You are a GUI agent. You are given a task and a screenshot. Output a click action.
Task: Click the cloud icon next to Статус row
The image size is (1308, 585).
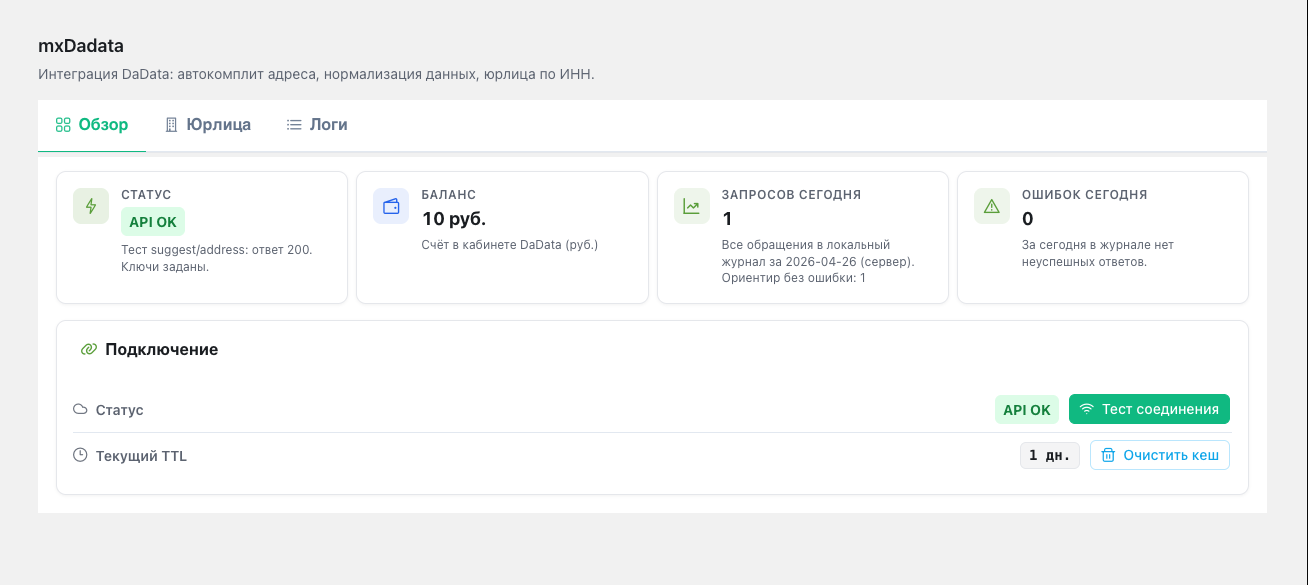point(80,410)
